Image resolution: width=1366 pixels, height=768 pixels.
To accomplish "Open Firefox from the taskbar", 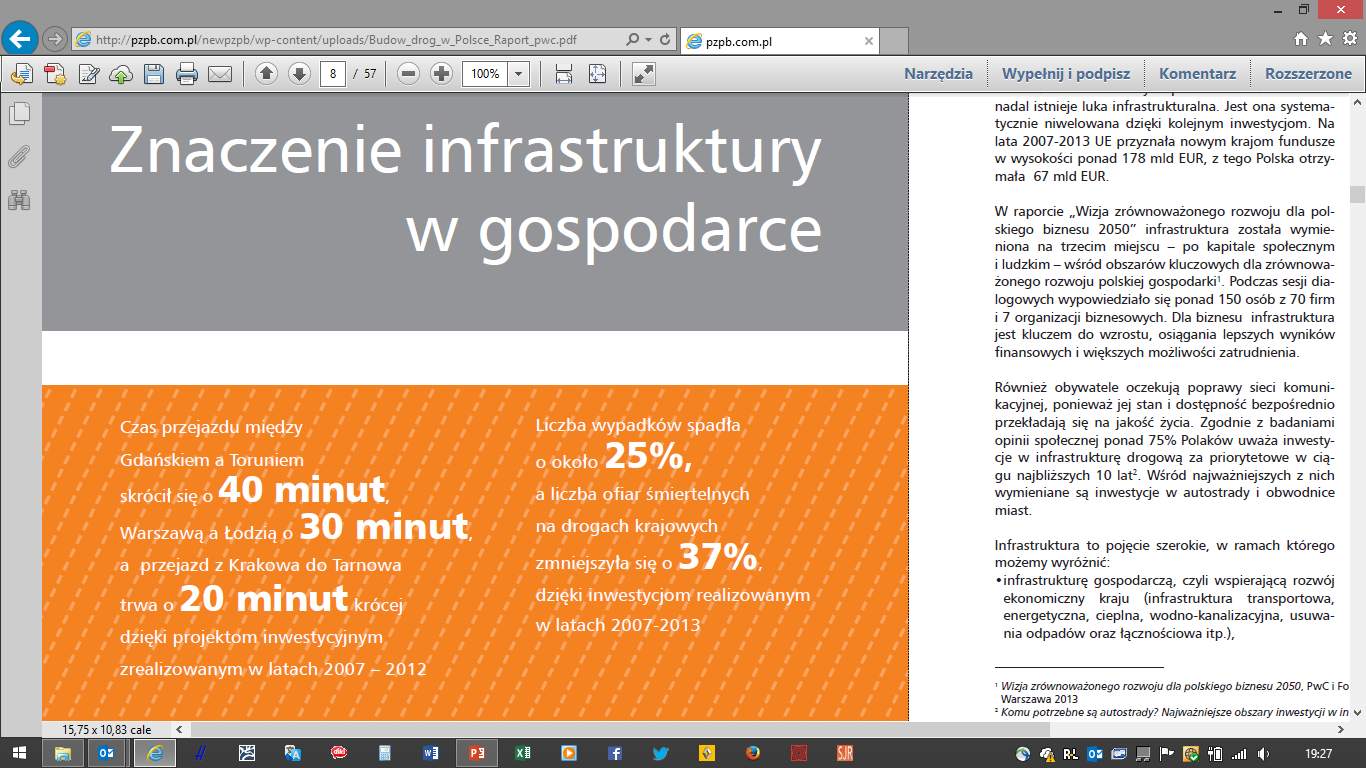I will coord(753,753).
